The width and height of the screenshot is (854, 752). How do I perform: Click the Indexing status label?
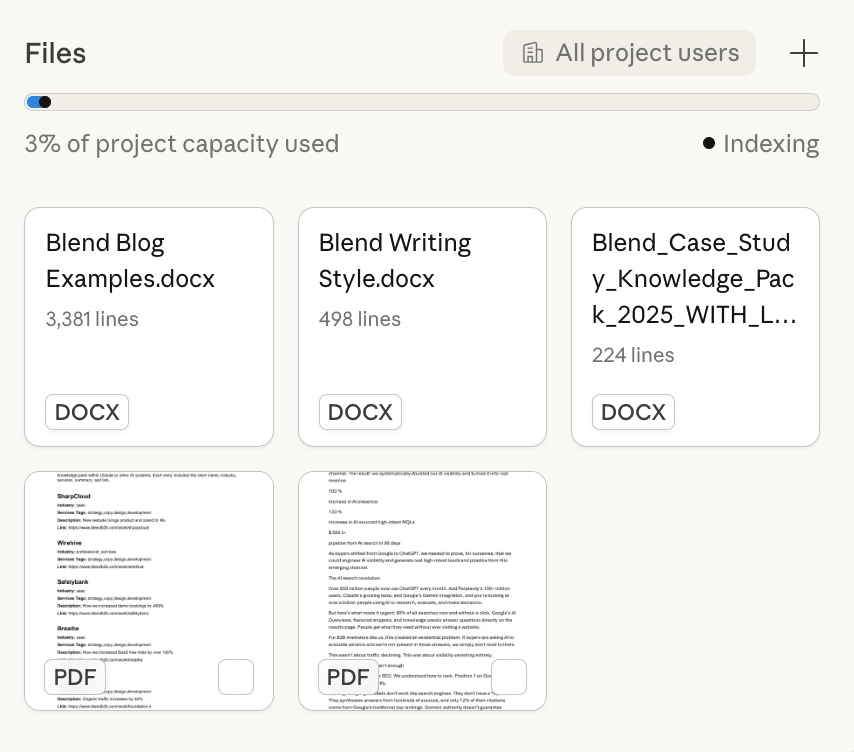point(771,144)
